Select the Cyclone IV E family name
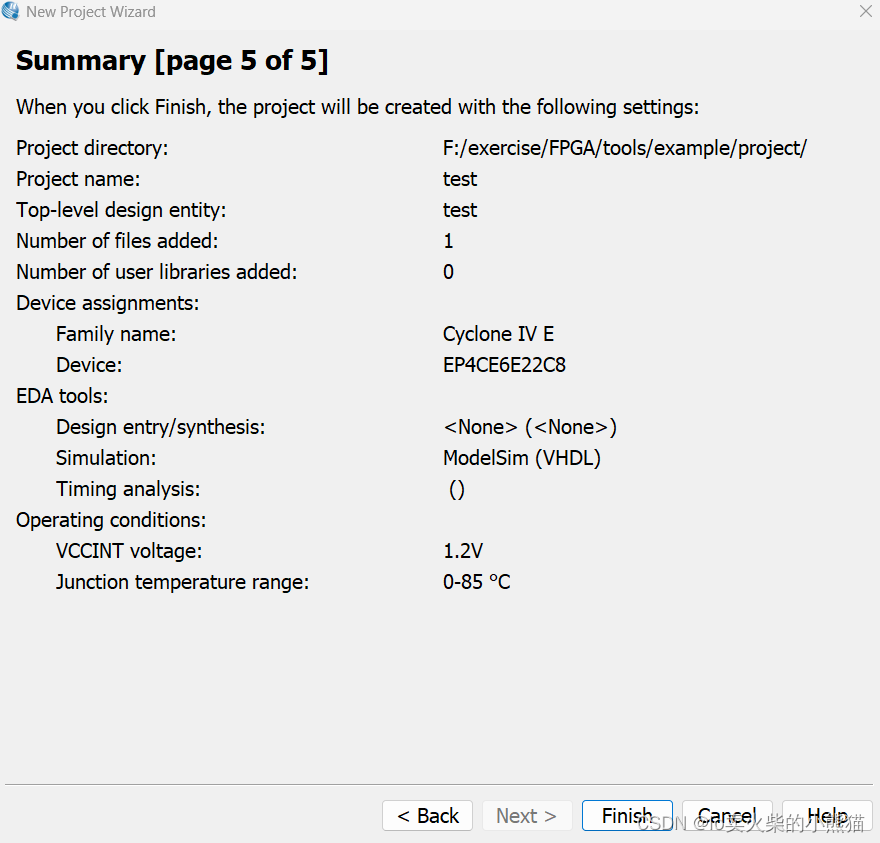The height and width of the screenshot is (843, 880). 498,334
